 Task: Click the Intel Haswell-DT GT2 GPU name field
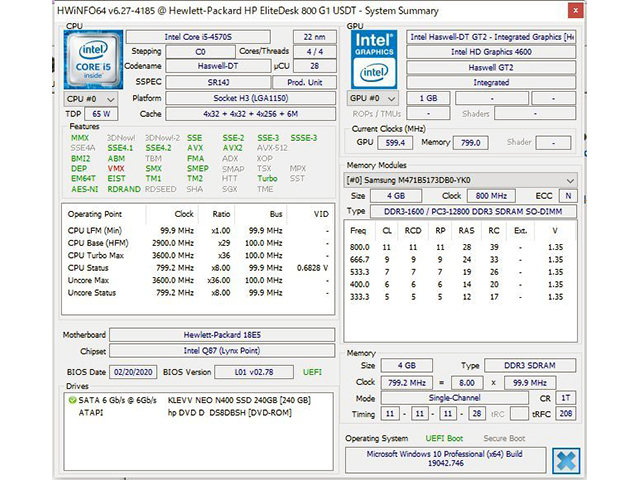(491, 37)
